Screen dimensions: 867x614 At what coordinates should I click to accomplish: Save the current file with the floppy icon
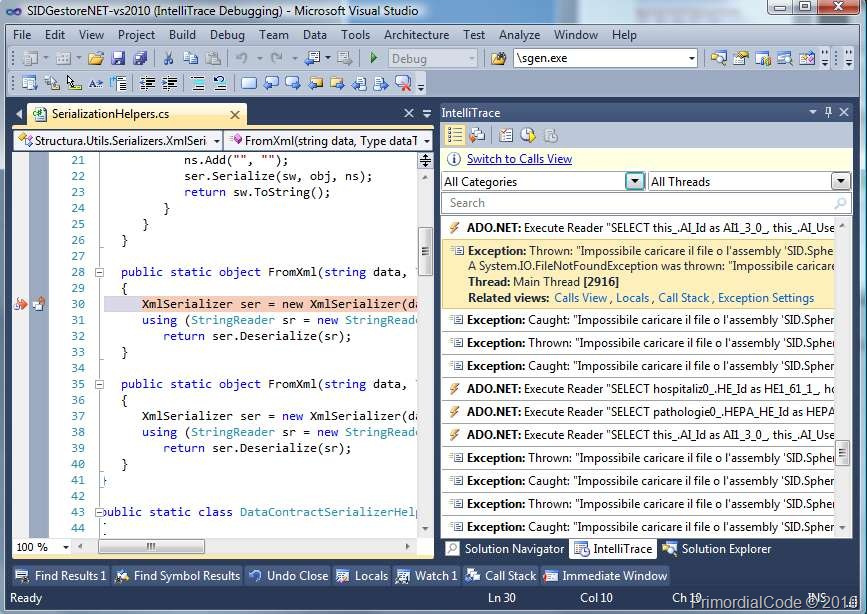click(118, 58)
